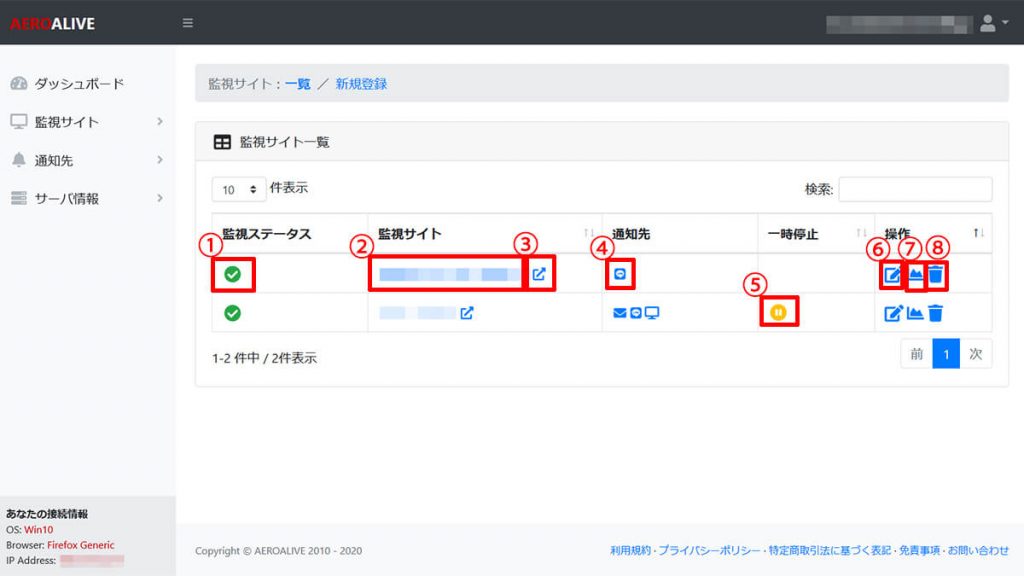
Task: Click the Firefox Generic browser text
Action: (80, 545)
